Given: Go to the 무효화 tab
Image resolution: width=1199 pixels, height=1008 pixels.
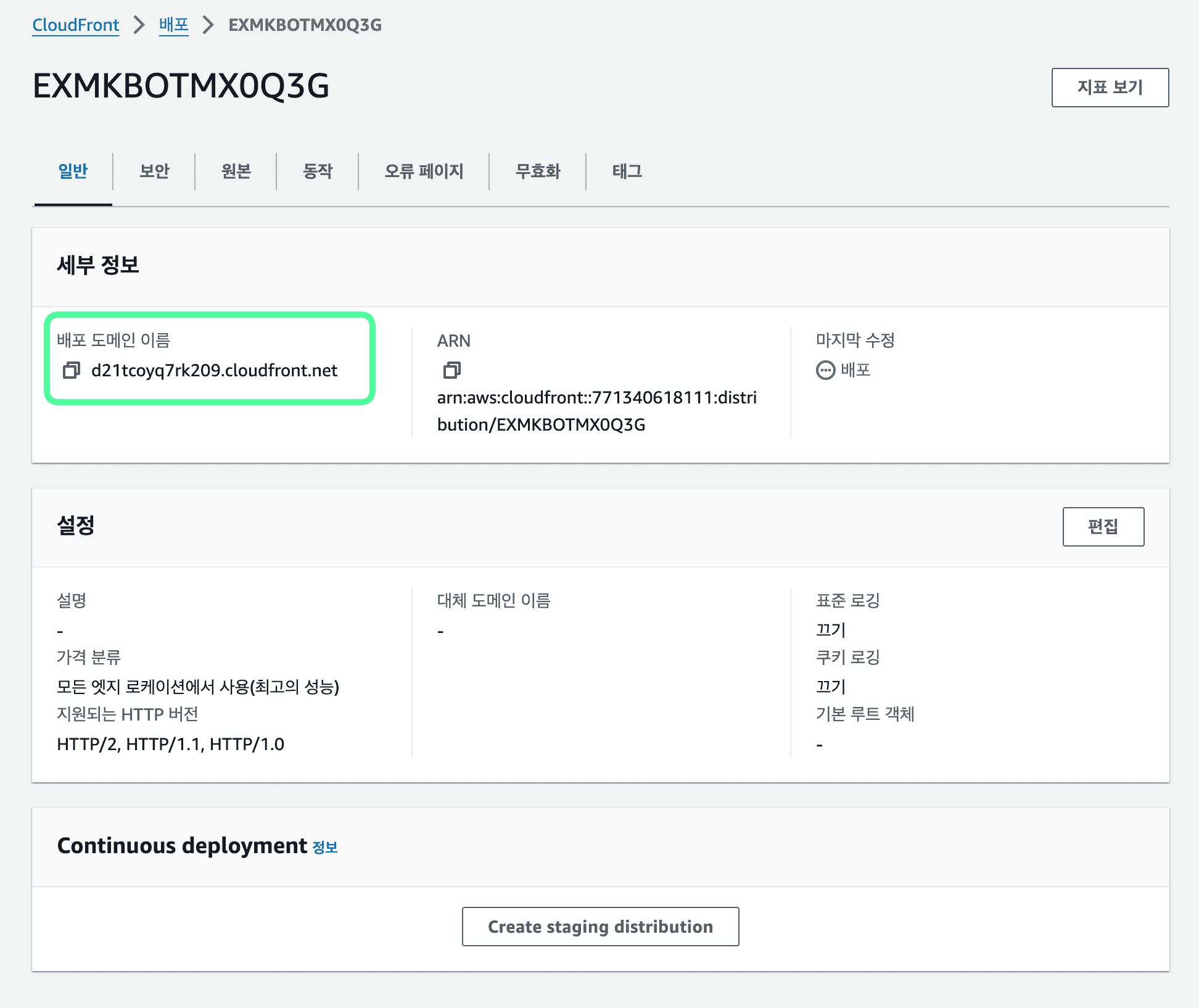Looking at the screenshot, I should 538,171.
